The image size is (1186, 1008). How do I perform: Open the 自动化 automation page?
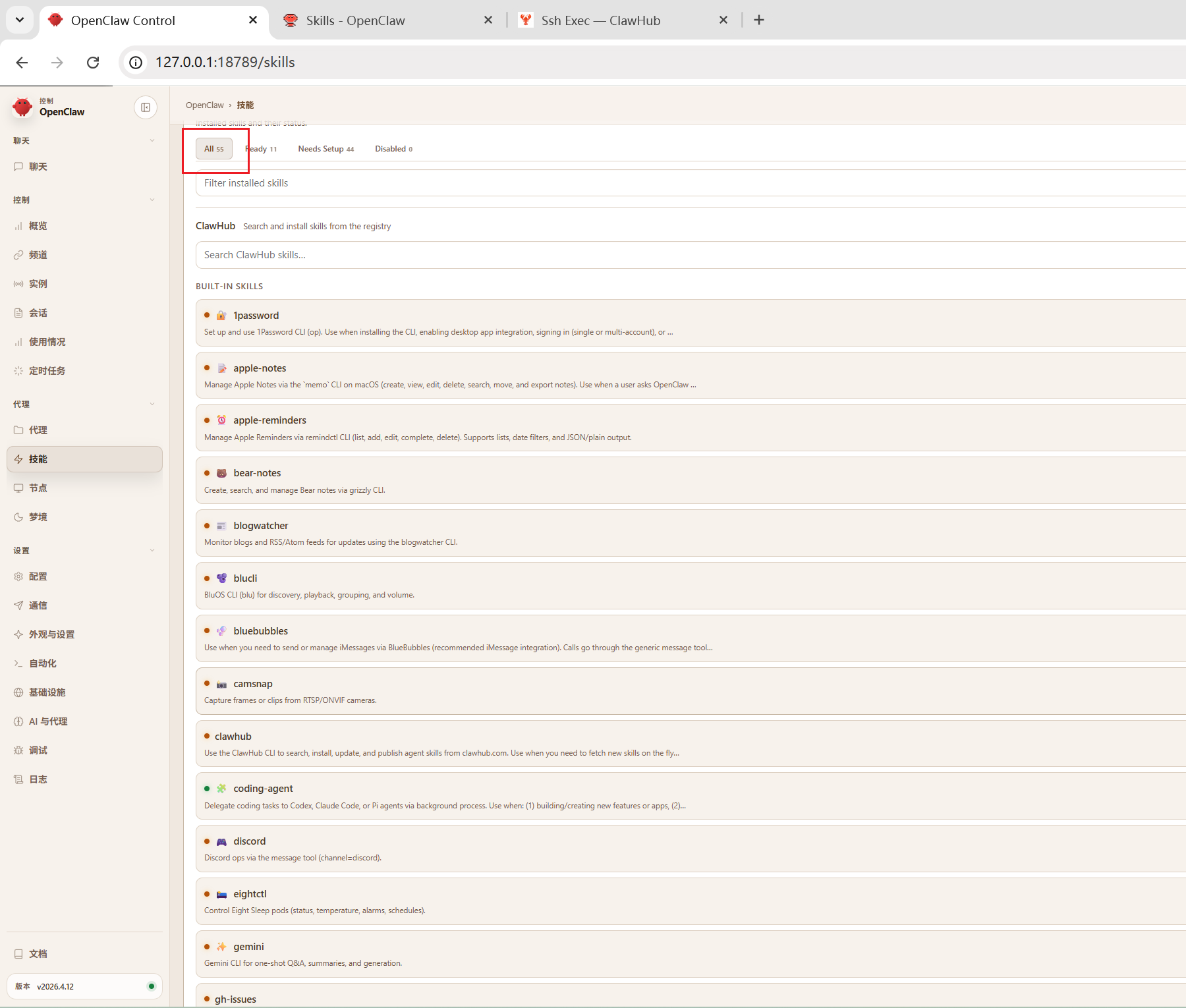84,663
